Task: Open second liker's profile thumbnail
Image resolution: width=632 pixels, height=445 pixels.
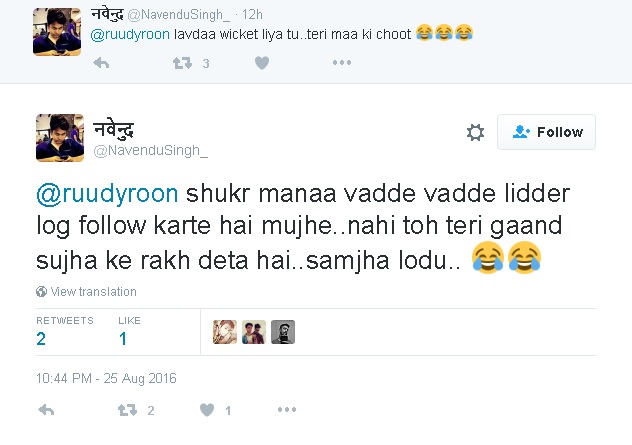Action: (x=254, y=332)
